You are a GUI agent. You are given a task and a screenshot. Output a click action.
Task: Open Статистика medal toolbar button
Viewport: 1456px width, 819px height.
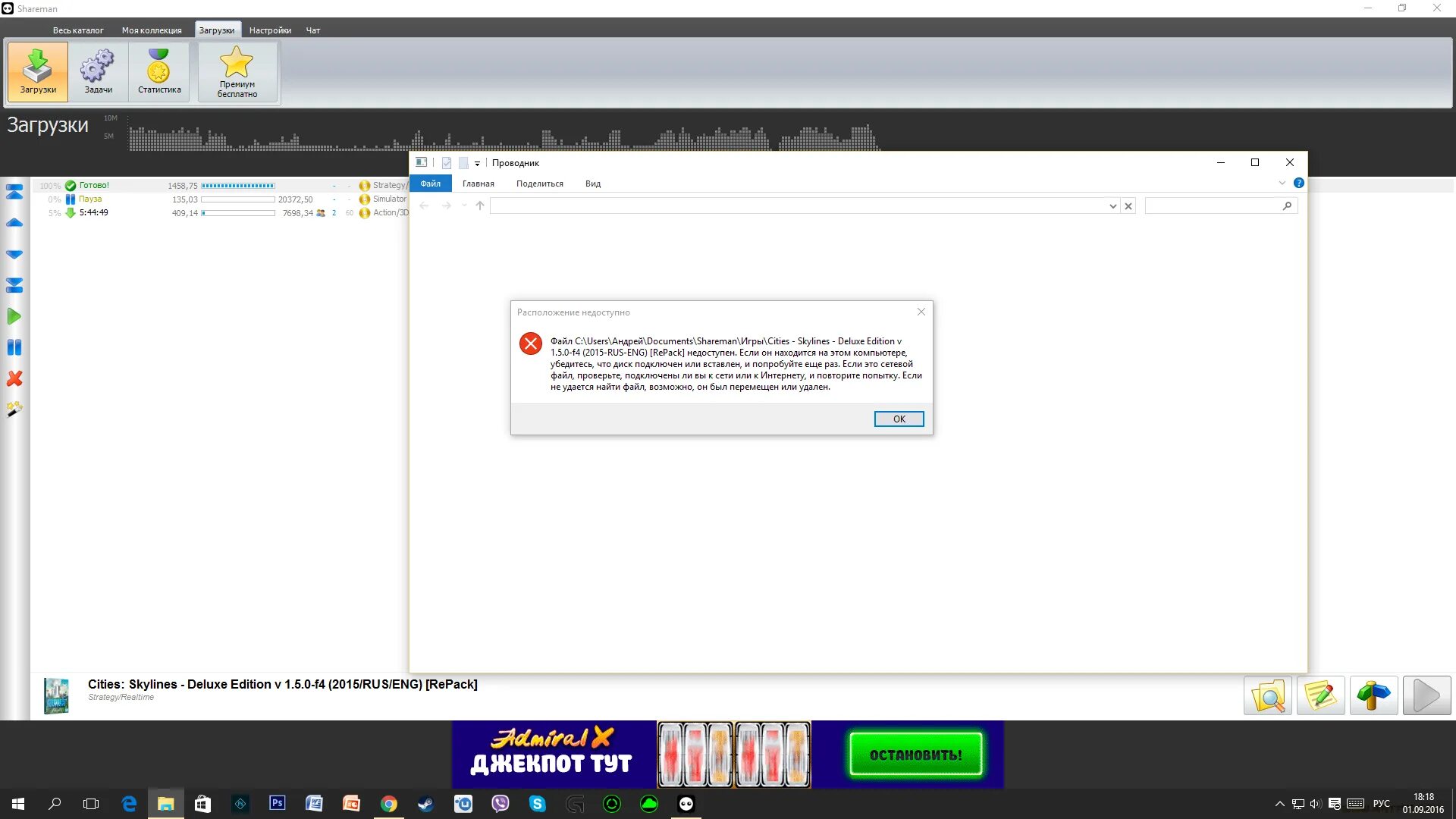pos(159,72)
